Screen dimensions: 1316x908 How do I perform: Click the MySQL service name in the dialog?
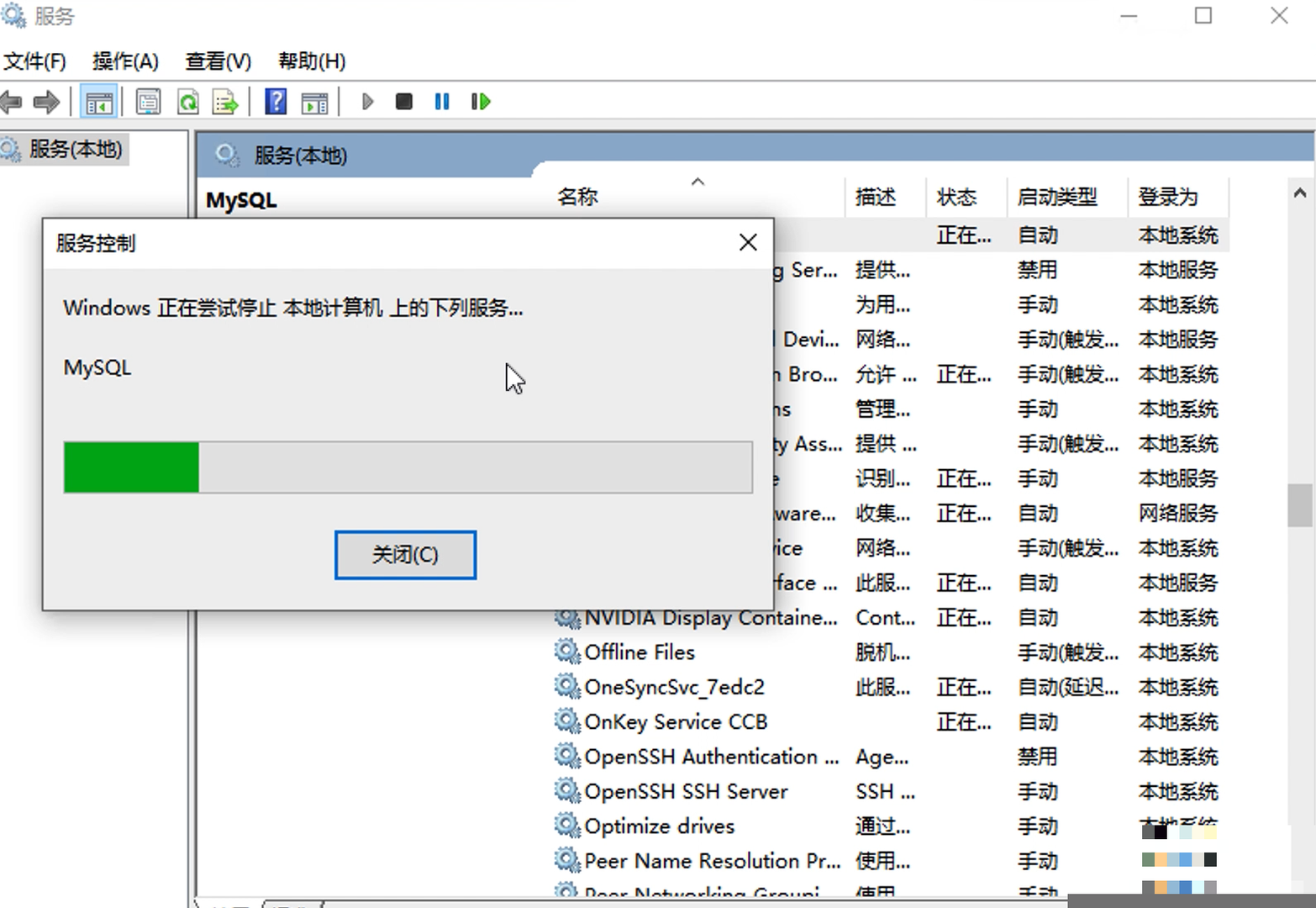pos(97,367)
